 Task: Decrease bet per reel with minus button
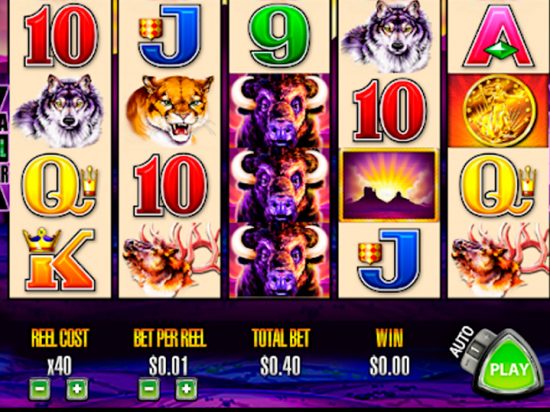[x=149, y=389]
